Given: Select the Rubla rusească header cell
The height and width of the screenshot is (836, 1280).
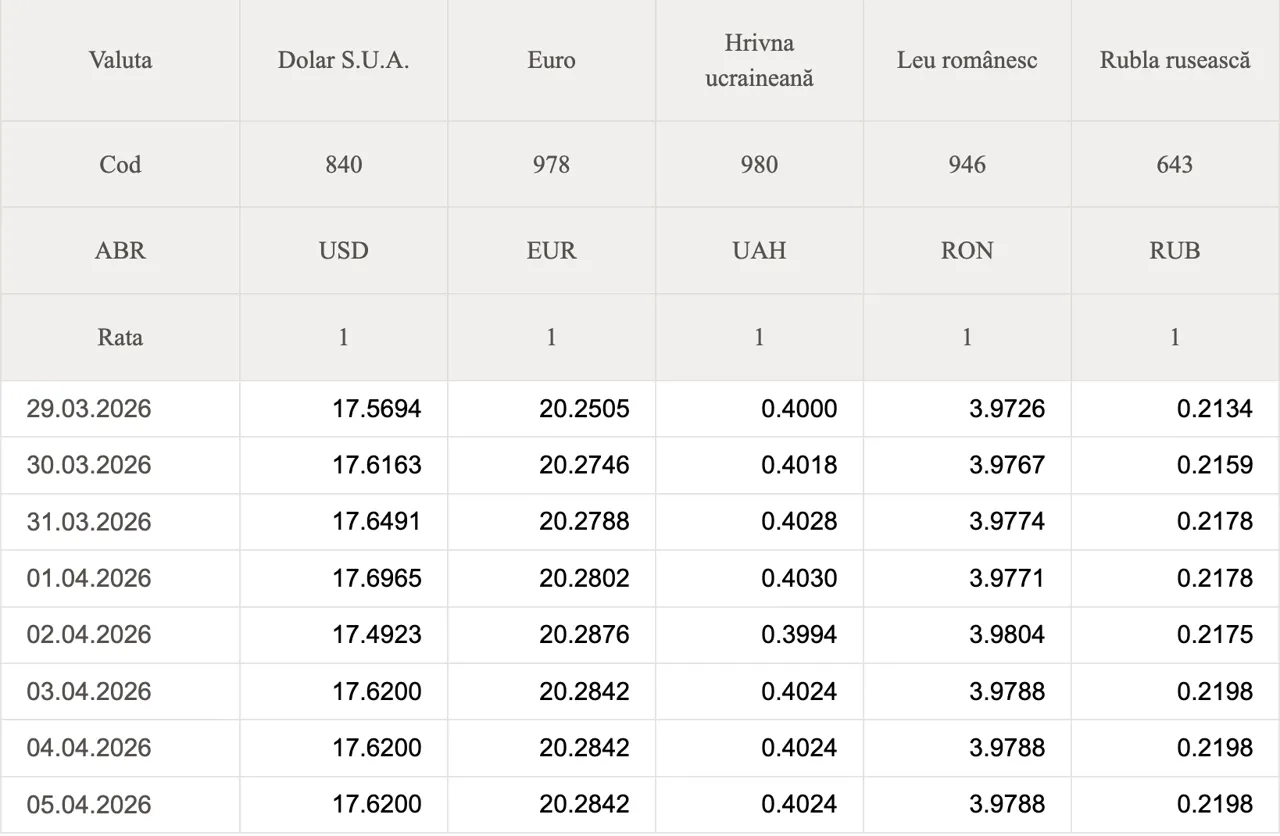Looking at the screenshot, I should 1175,60.
